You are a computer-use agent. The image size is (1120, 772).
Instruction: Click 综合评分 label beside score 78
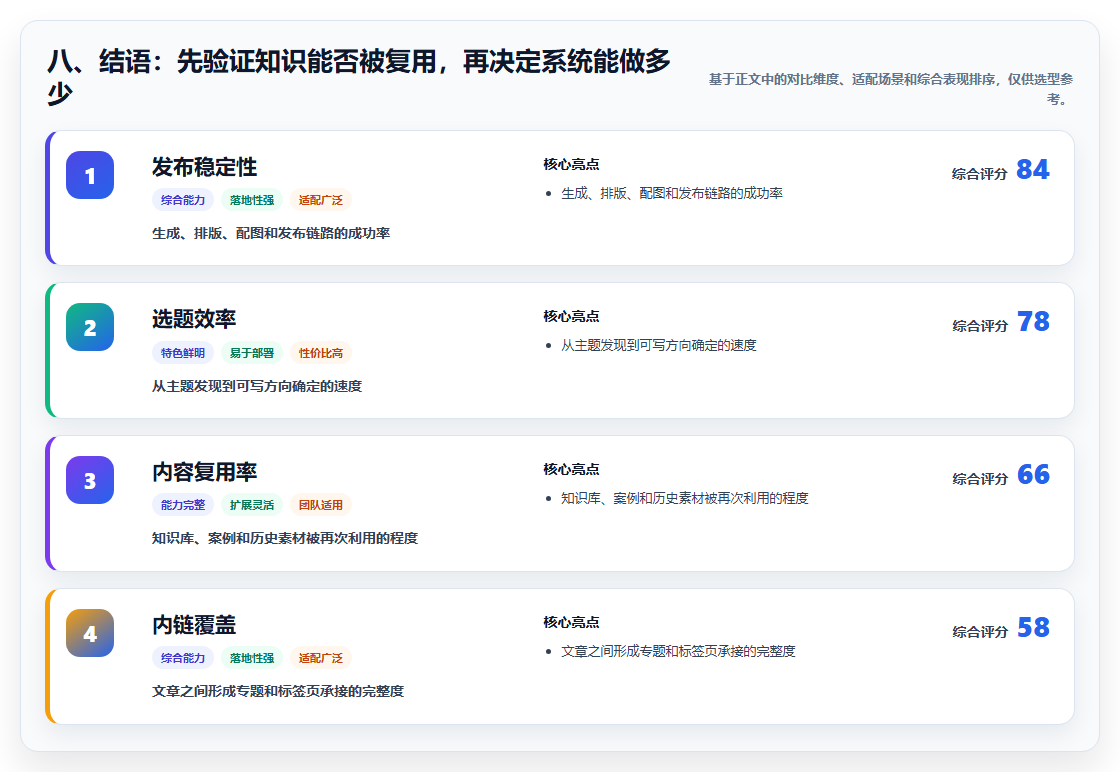979,326
